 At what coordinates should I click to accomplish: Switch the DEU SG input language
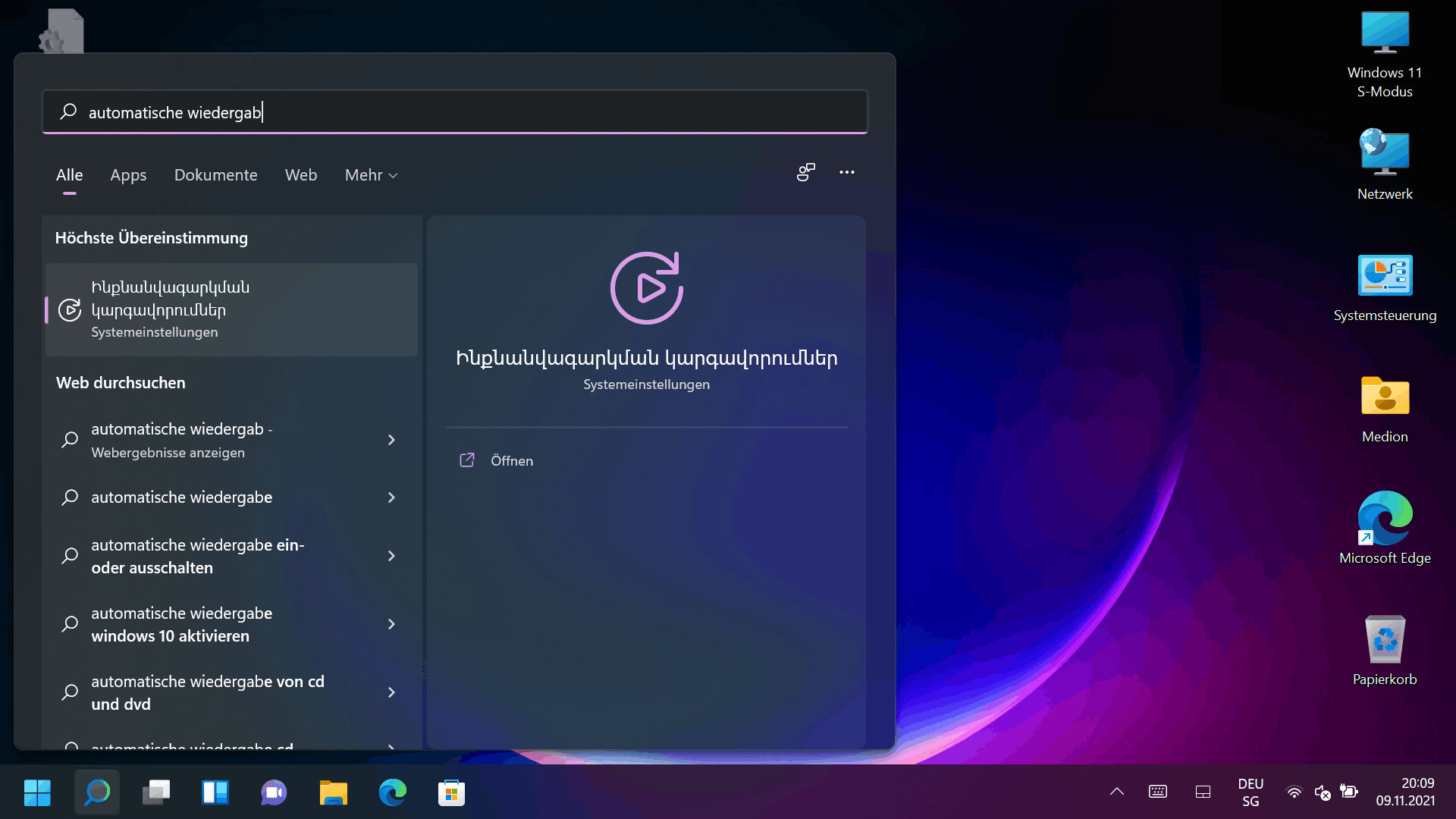point(1250,792)
